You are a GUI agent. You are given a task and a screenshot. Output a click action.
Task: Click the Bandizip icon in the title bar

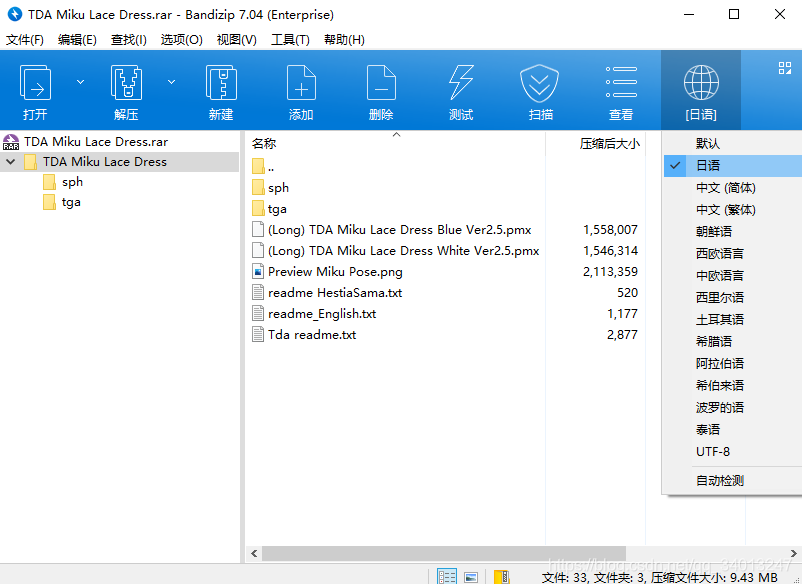pyautogui.click(x=15, y=14)
